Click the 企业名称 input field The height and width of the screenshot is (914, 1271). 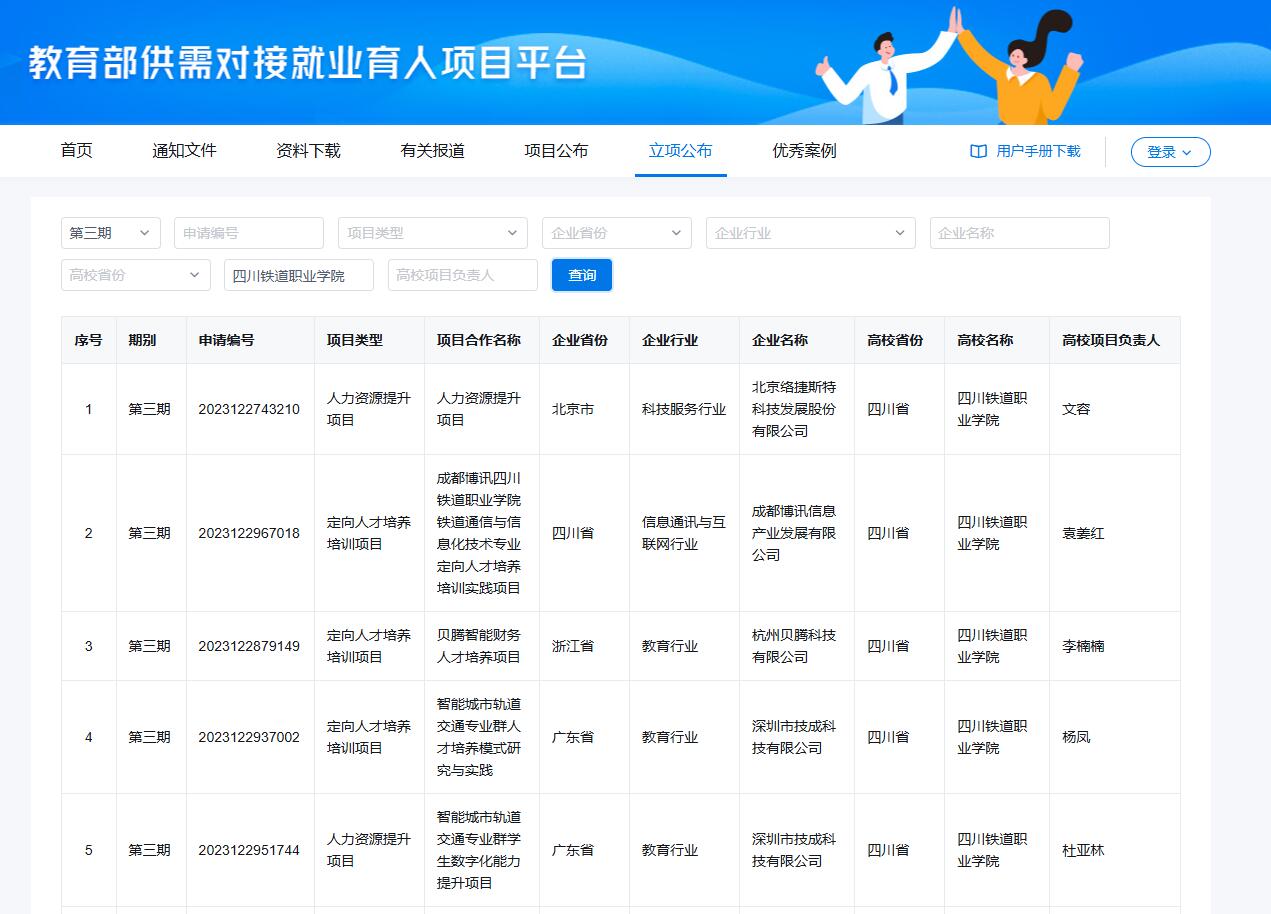tap(1019, 233)
